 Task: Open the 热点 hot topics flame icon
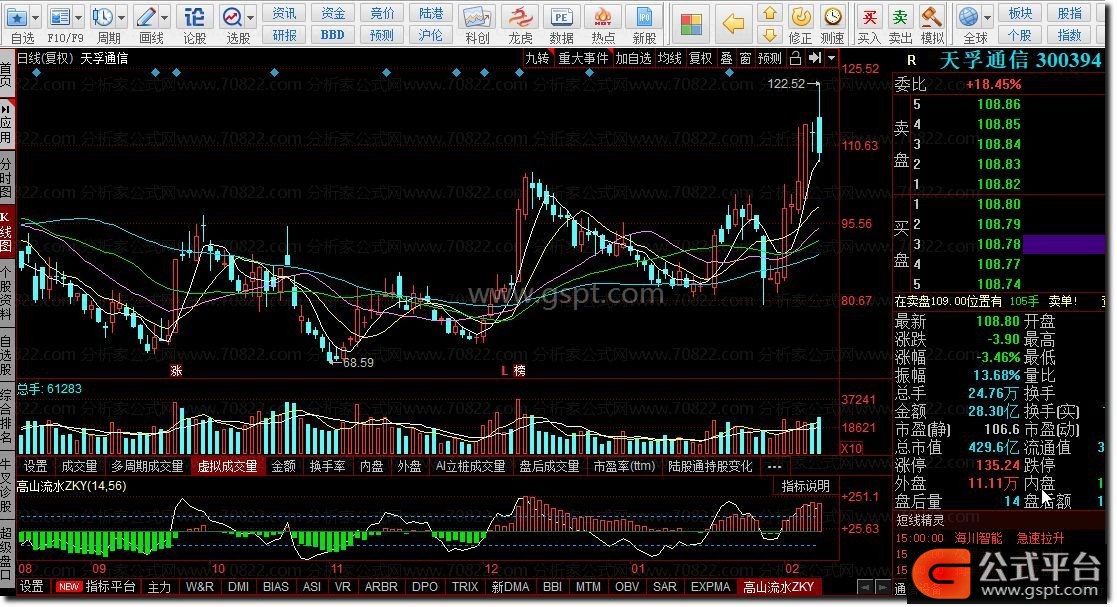coord(603,16)
